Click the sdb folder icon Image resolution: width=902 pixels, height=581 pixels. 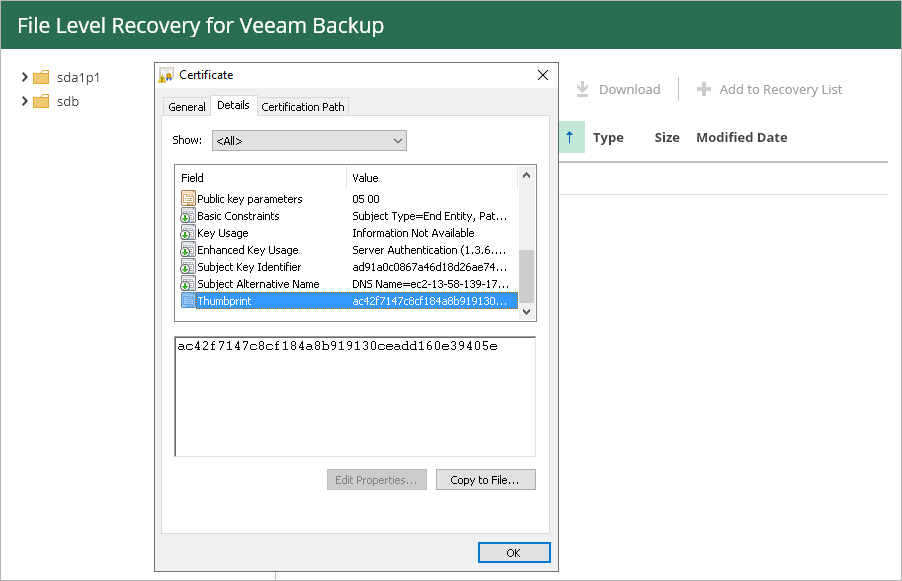pos(41,102)
